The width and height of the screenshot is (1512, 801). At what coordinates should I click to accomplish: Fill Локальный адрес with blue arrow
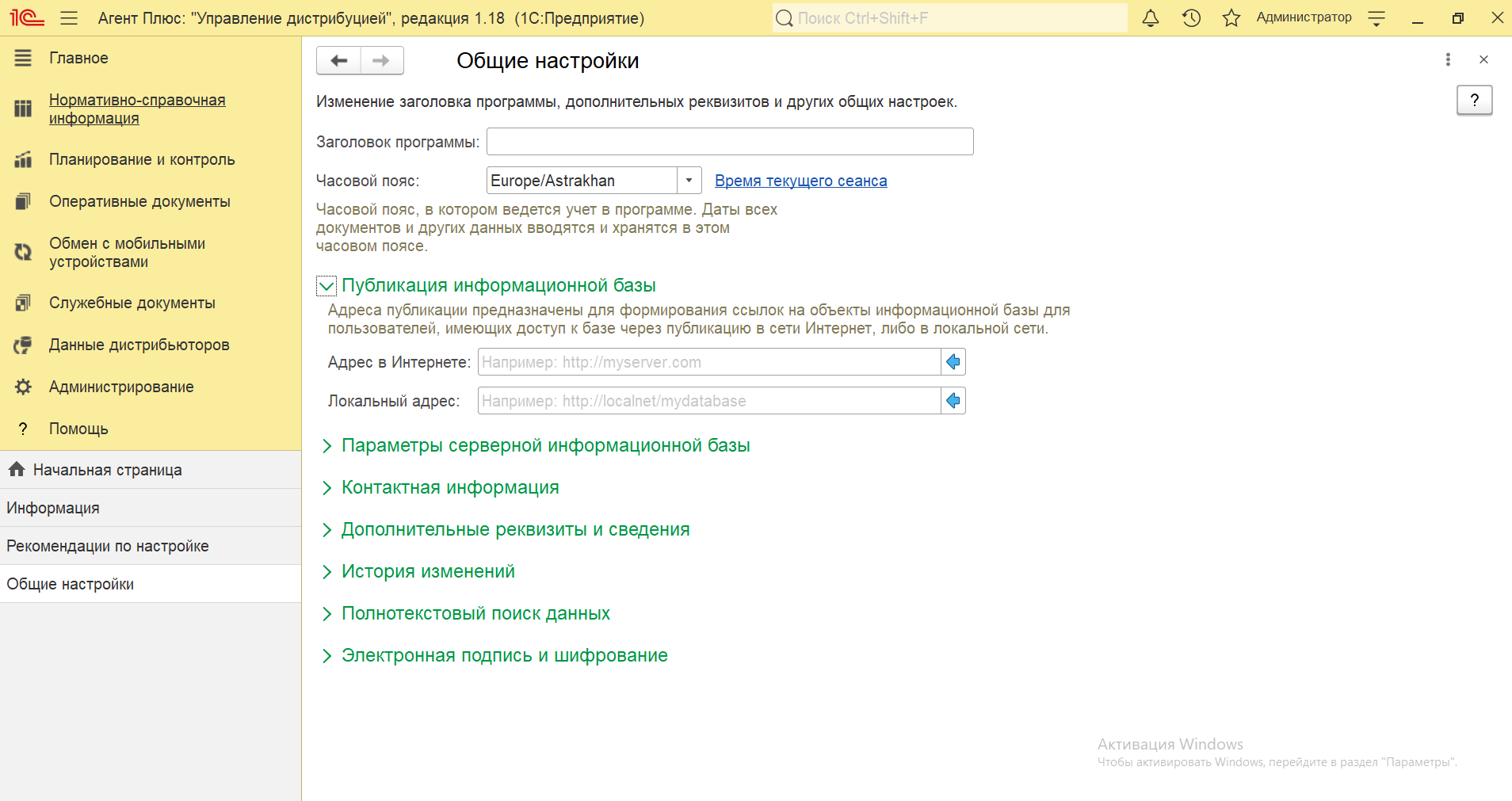(x=953, y=401)
